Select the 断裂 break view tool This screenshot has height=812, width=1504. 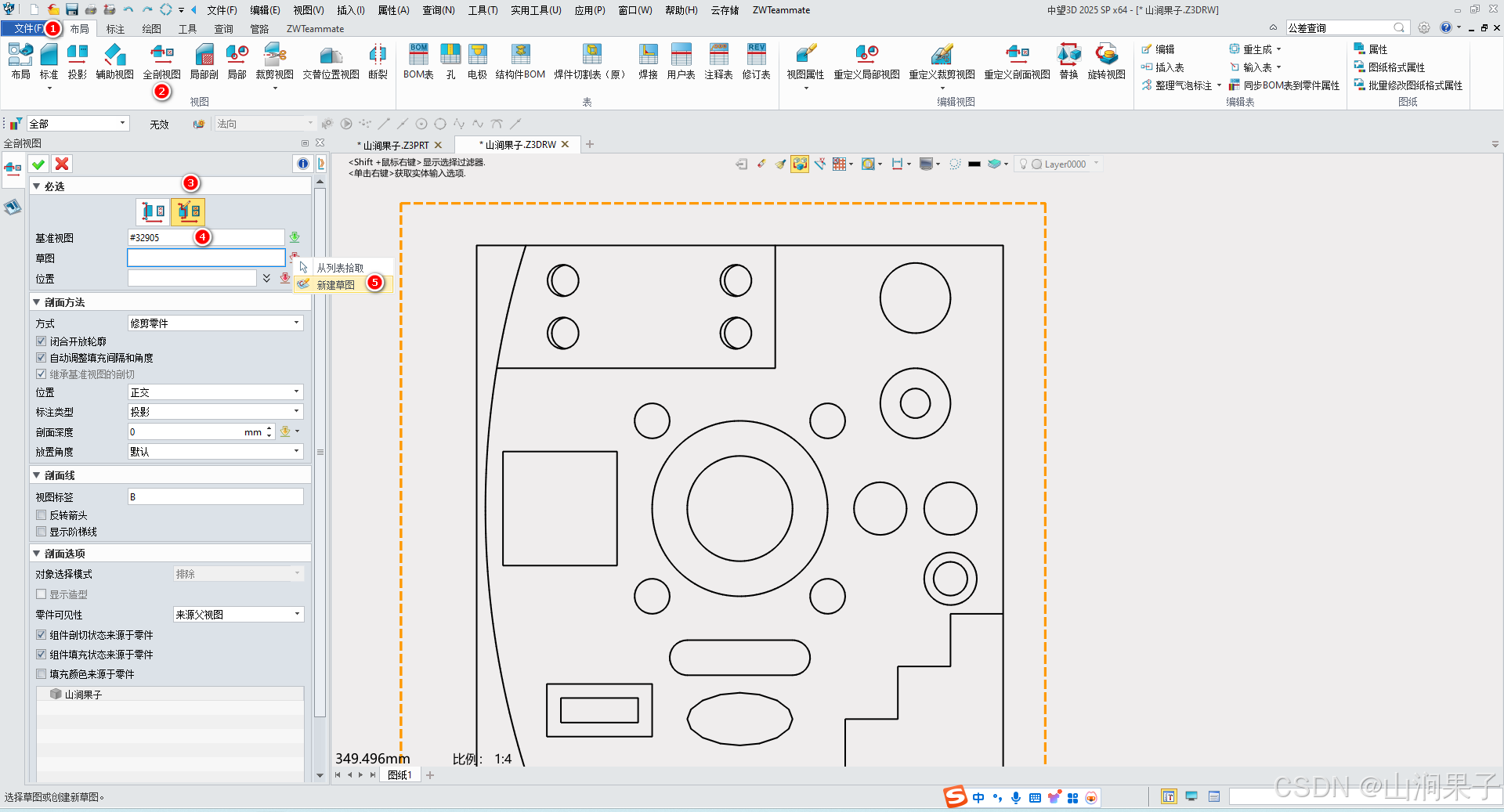[378, 61]
